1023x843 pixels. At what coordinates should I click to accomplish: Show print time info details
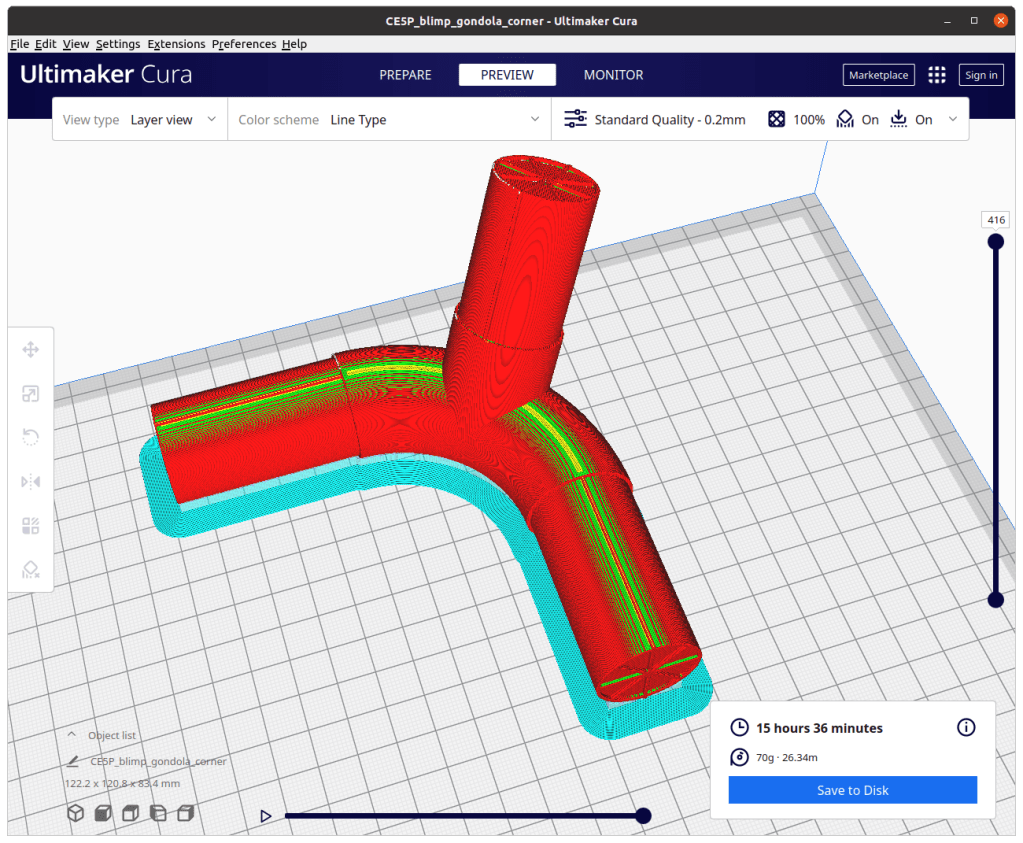966,728
